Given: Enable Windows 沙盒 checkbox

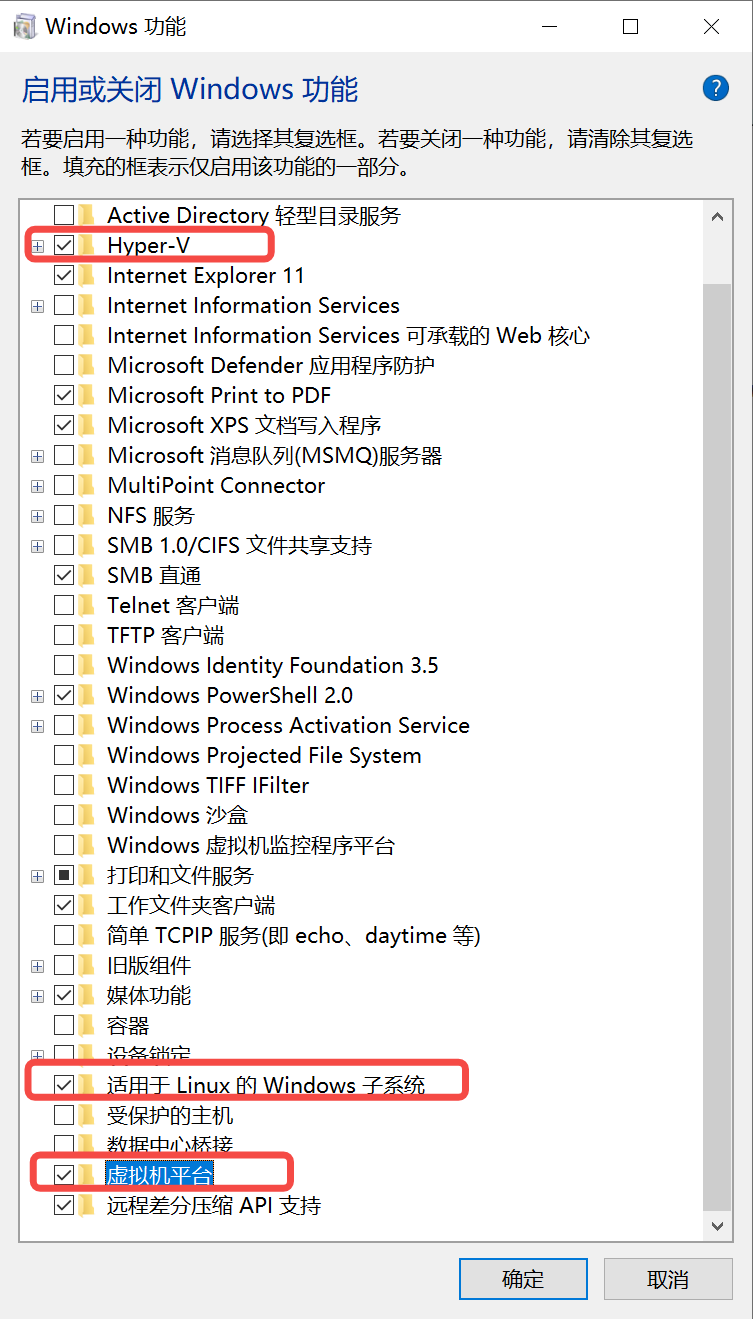Looking at the screenshot, I should pos(64,815).
